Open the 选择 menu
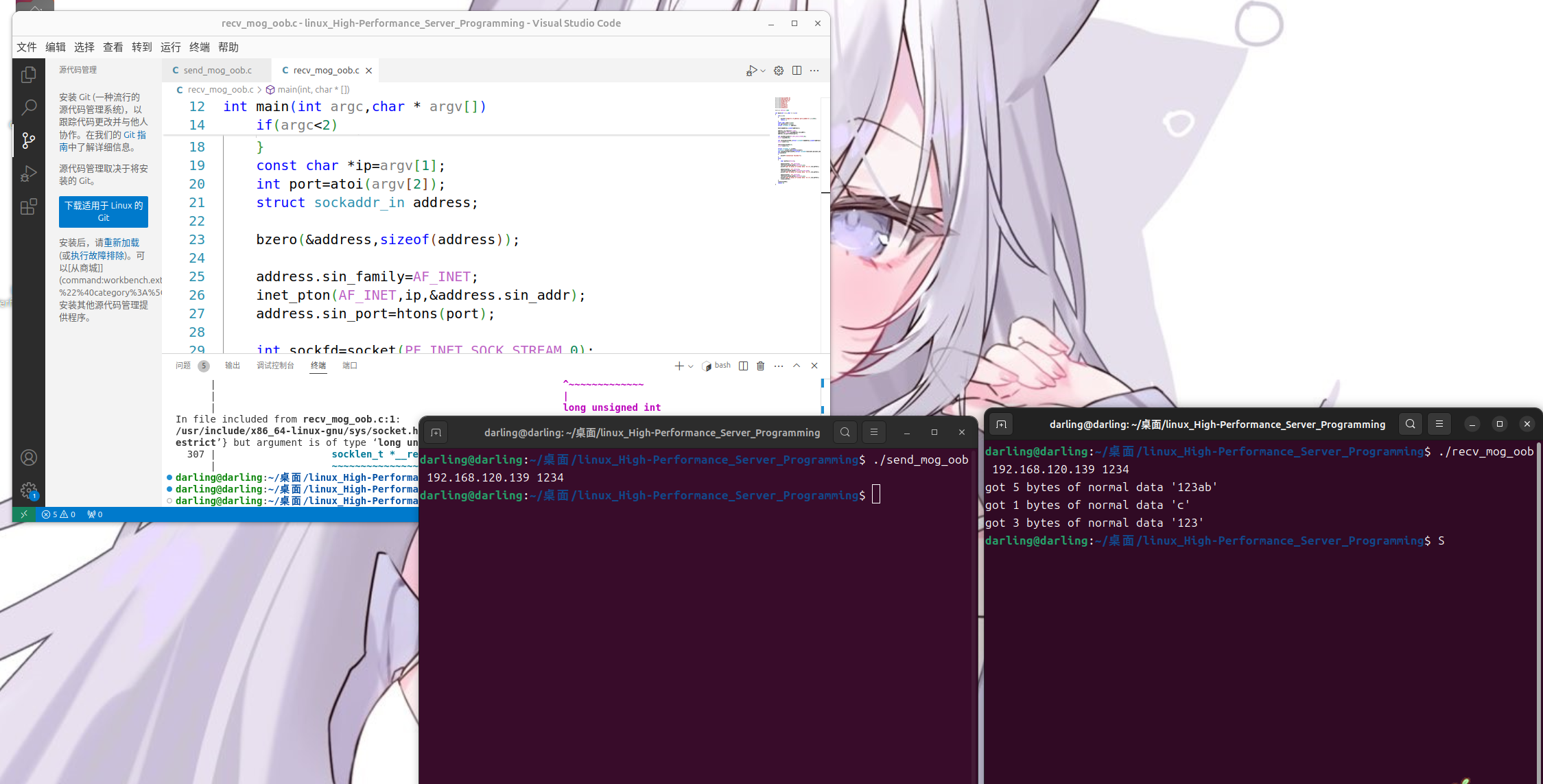Viewport: 1543px width, 784px height. (x=84, y=47)
